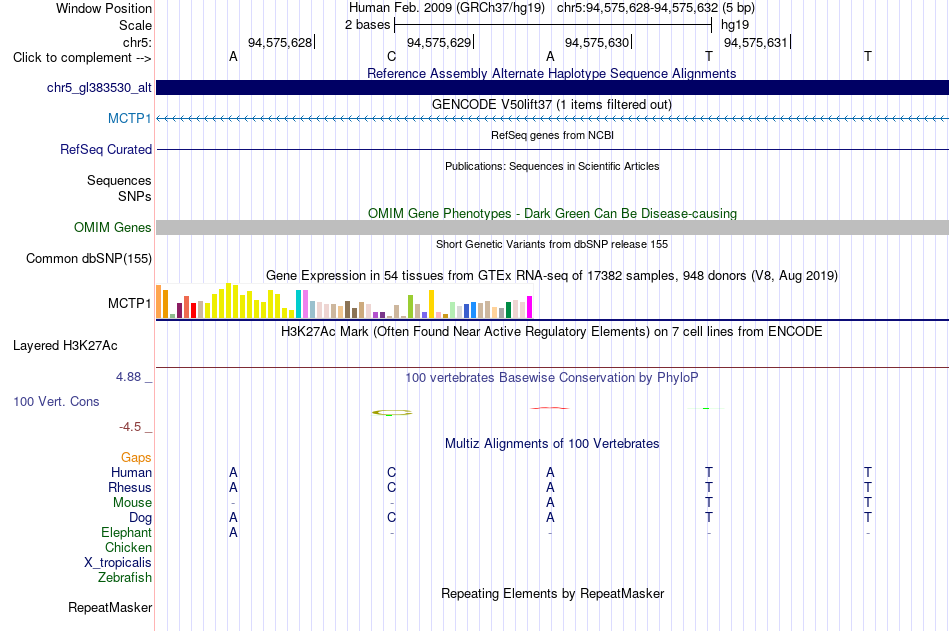
Task: Open the MCTP1 GTEx expression bar chart
Action: 344,301
